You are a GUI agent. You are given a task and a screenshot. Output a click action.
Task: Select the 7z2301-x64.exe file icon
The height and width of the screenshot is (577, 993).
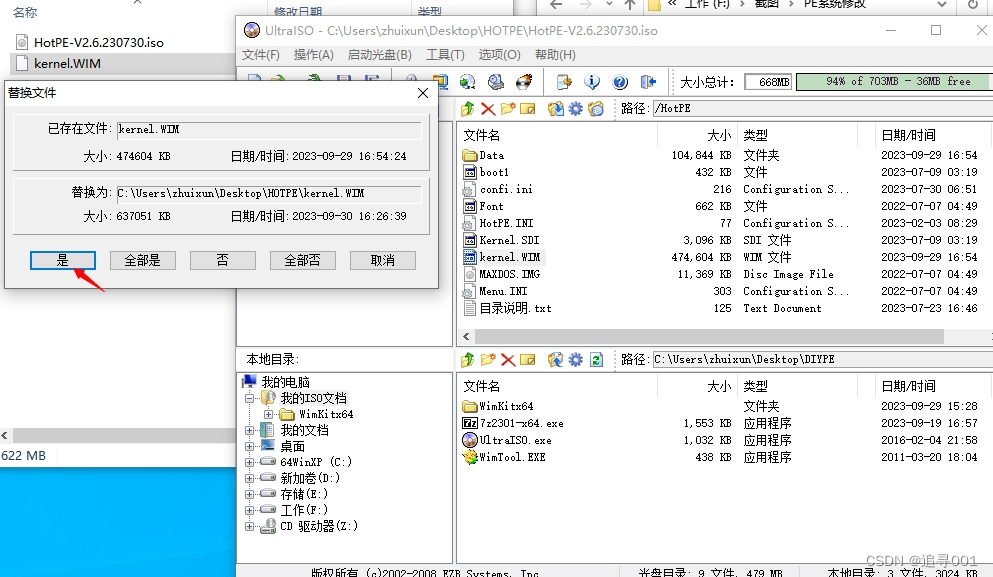click(x=470, y=423)
